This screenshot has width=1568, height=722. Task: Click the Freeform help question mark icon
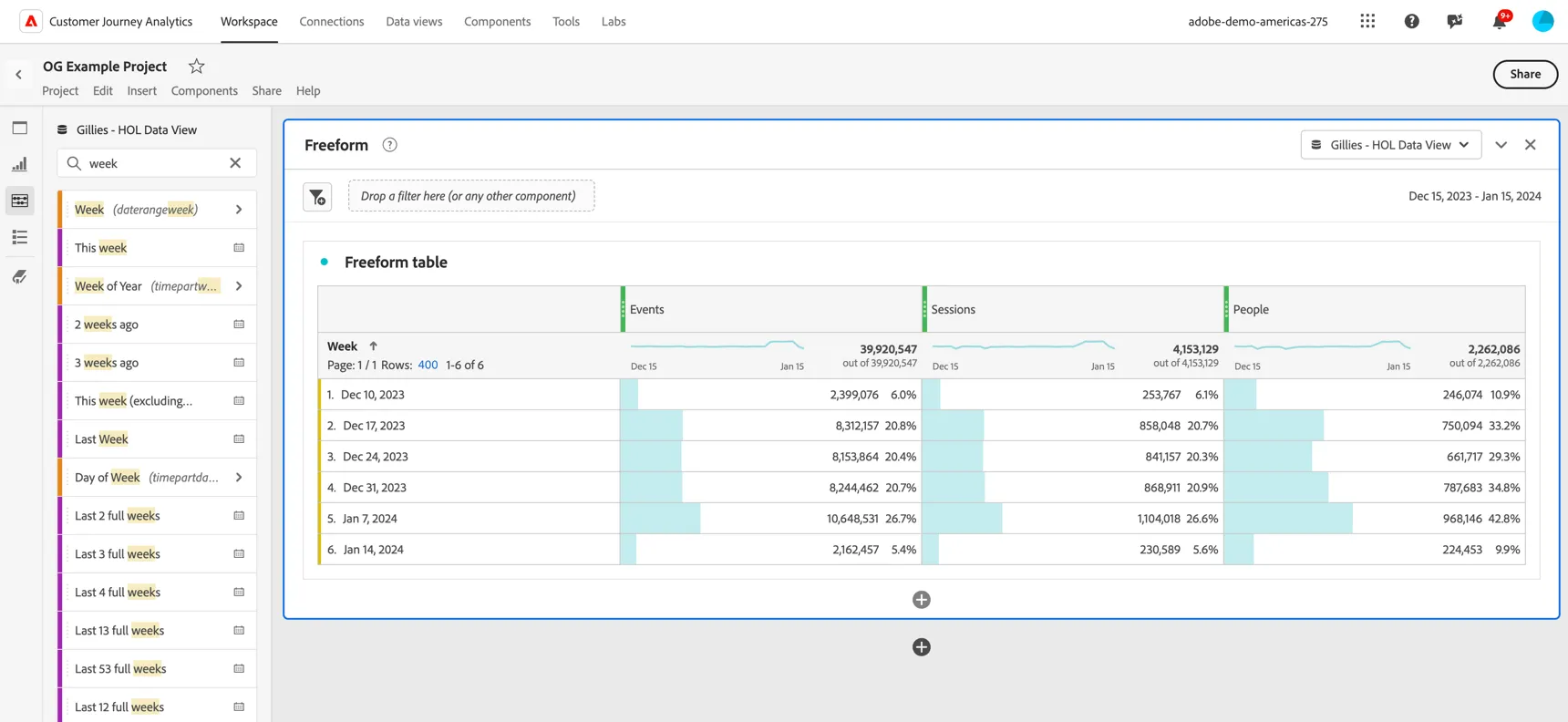click(x=389, y=145)
